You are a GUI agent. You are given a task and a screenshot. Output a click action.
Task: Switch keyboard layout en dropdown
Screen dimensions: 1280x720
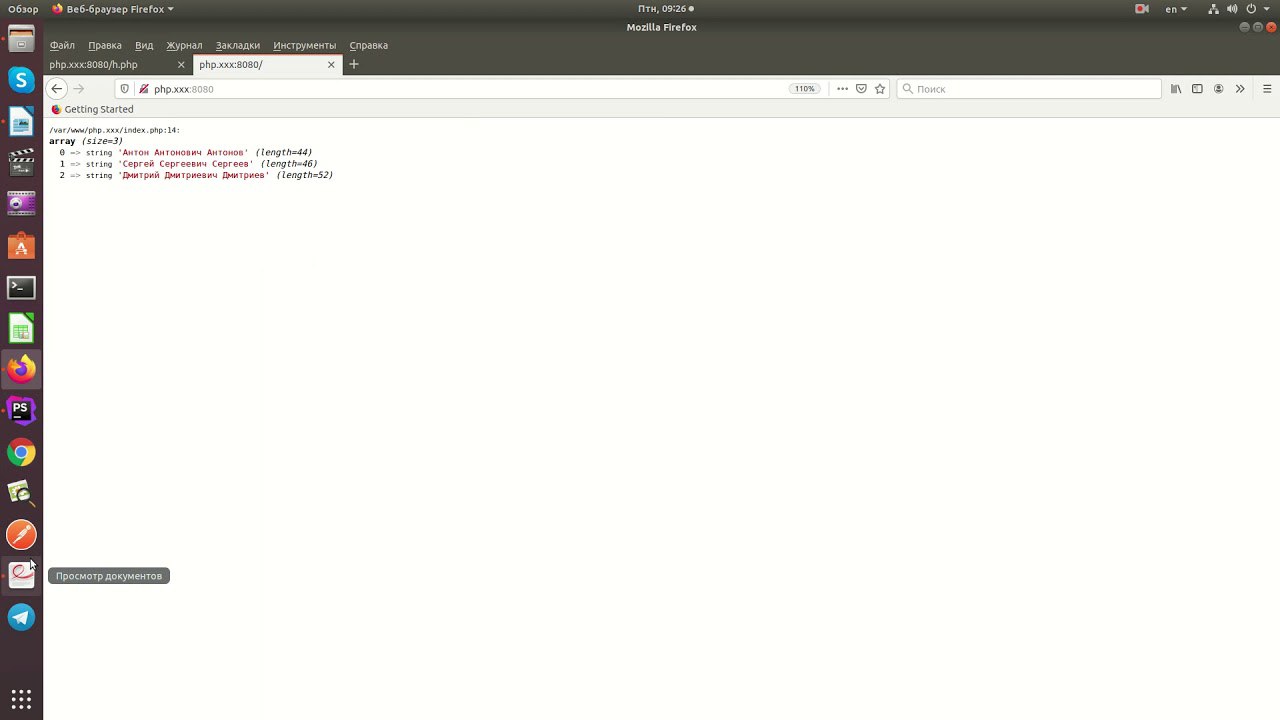point(1176,9)
